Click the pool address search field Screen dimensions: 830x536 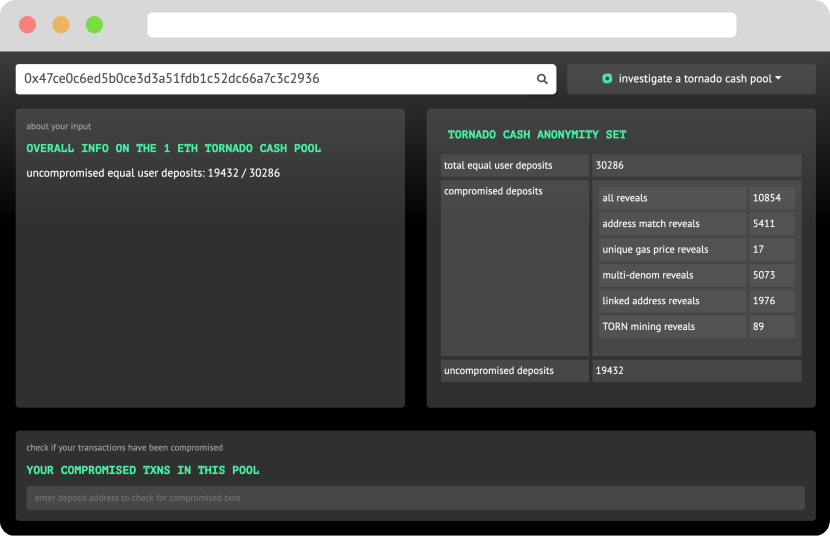[x=286, y=79]
